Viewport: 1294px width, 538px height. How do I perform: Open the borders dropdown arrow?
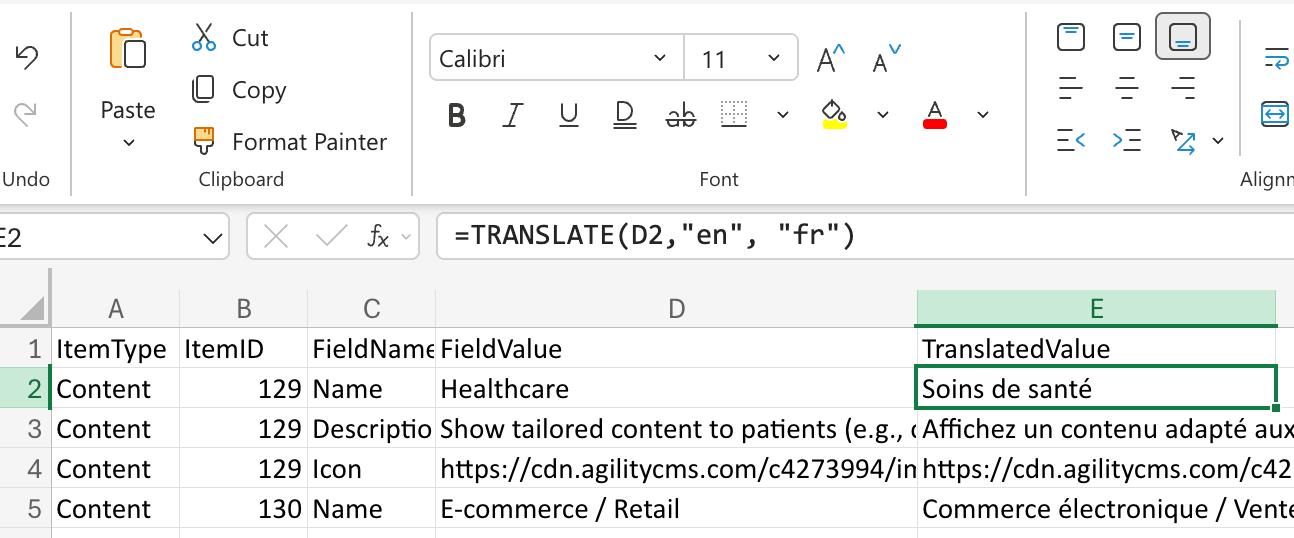tap(783, 115)
